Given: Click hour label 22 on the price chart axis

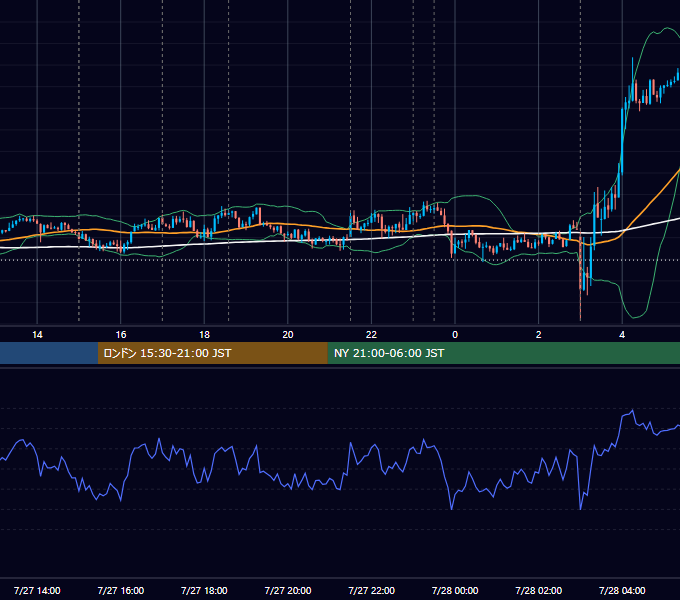Looking at the screenshot, I should (371, 335).
